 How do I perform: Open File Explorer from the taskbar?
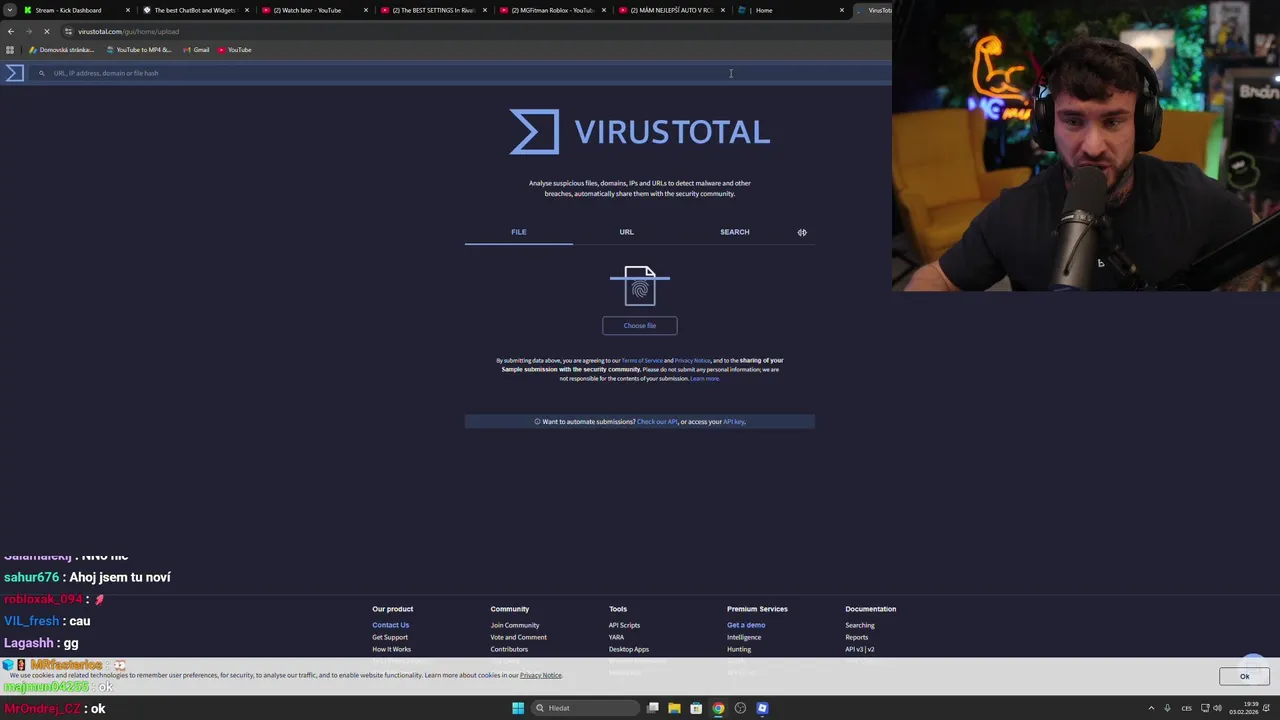coord(674,708)
